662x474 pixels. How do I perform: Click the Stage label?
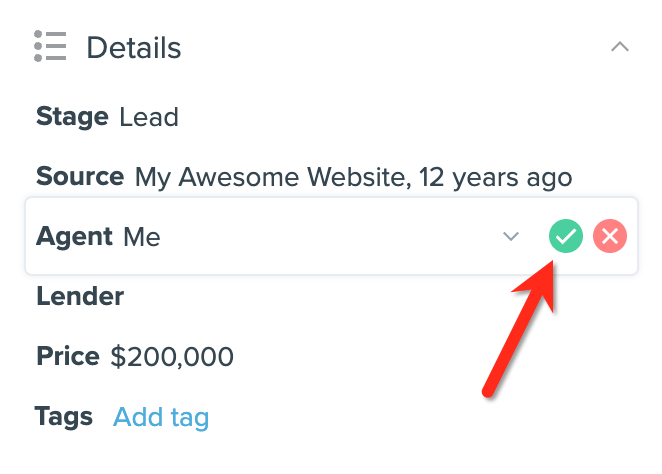pos(72,117)
